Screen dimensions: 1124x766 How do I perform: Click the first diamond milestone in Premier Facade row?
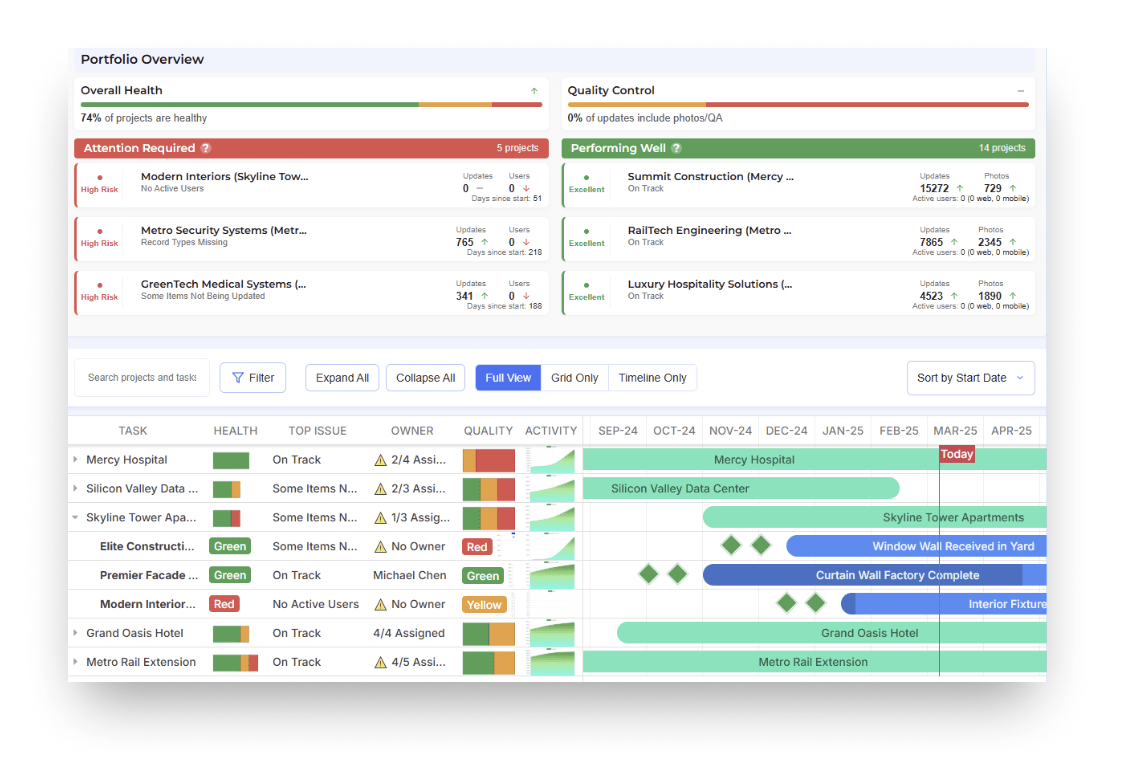[x=648, y=574]
